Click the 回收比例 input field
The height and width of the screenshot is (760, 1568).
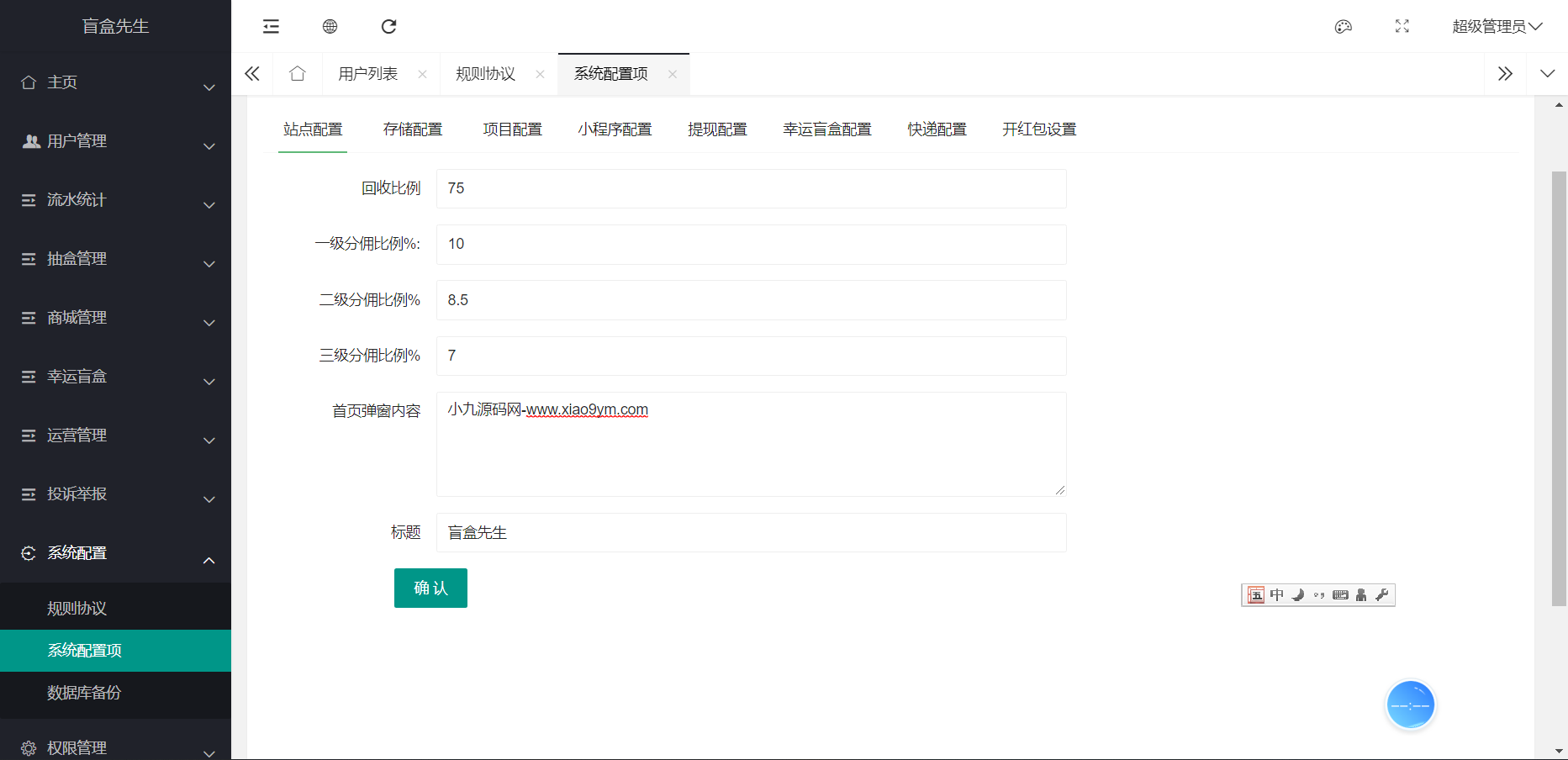[x=752, y=188]
